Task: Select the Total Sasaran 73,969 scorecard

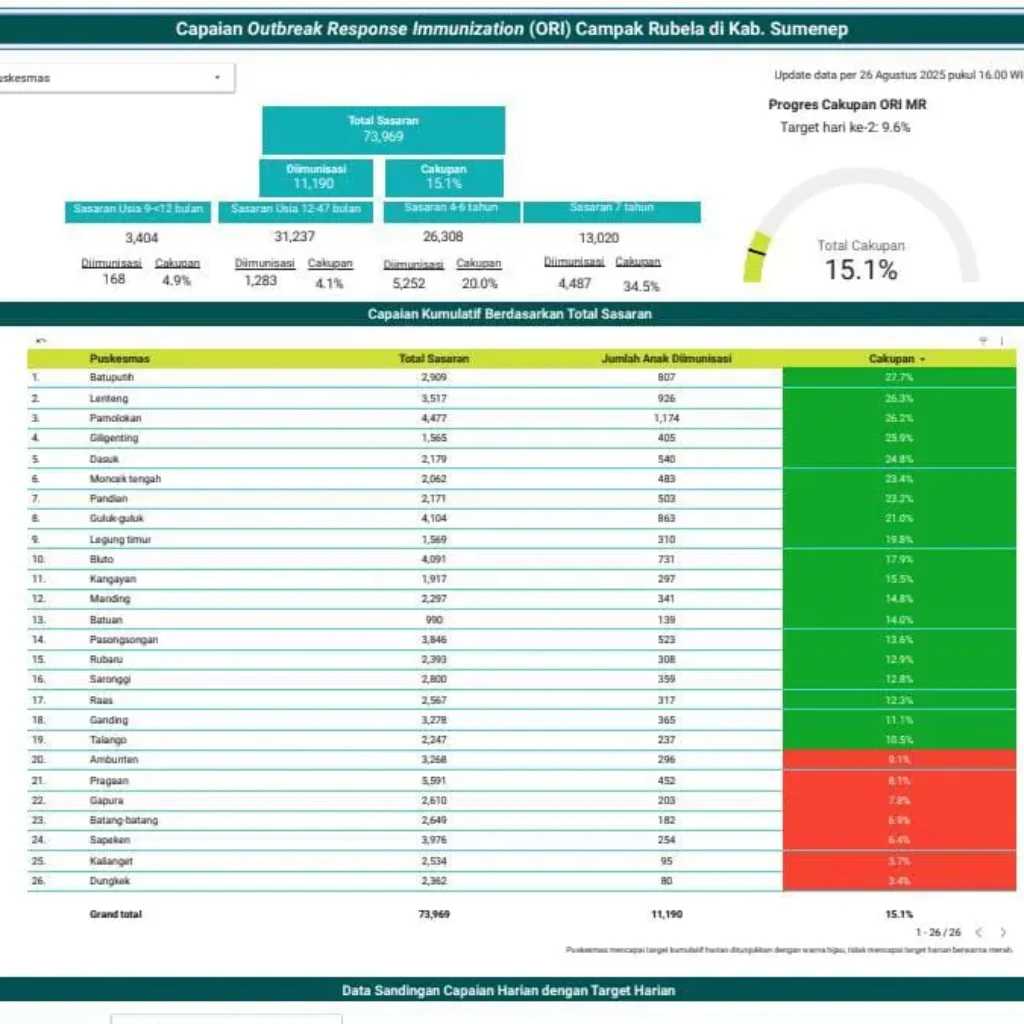Action: pos(383,129)
